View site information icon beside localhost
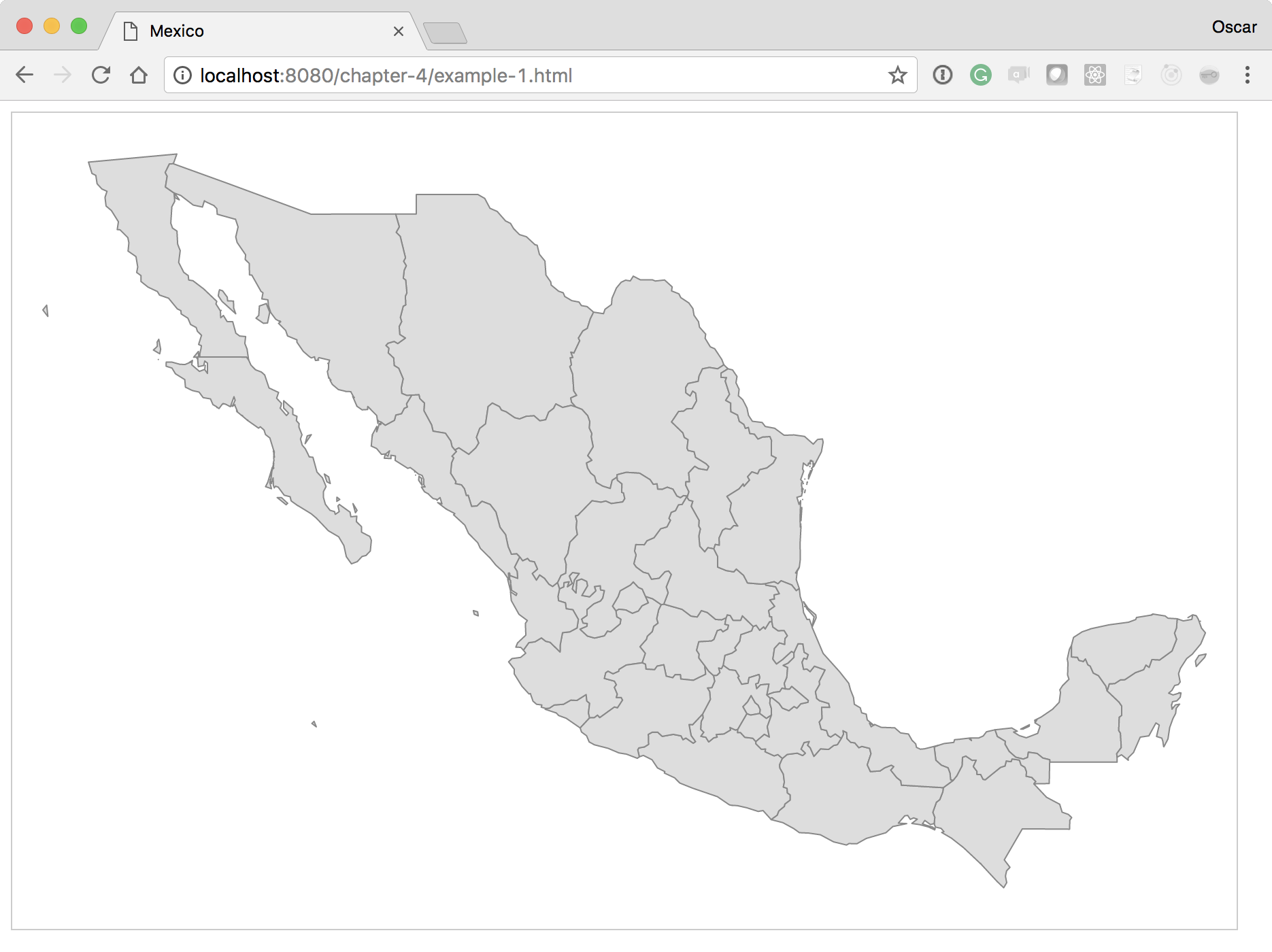Image resolution: width=1272 pixels, height=952 pixels. click(x=182, y=75)
